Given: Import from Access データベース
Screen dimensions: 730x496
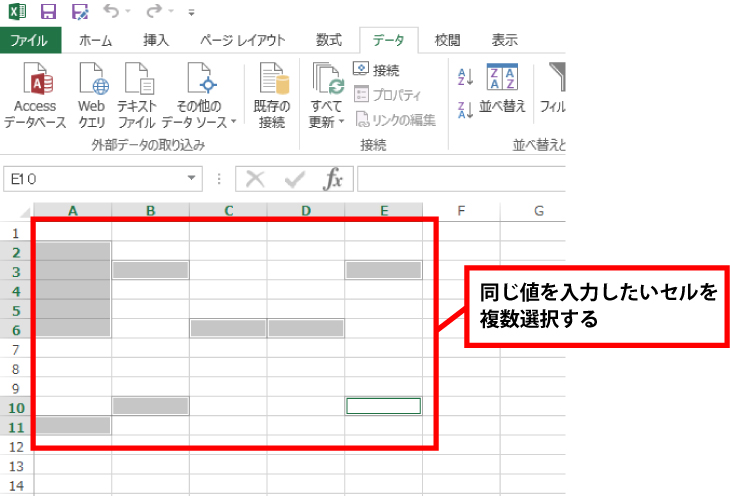Looking at the screenshot, I should click(x=35, y=96).
